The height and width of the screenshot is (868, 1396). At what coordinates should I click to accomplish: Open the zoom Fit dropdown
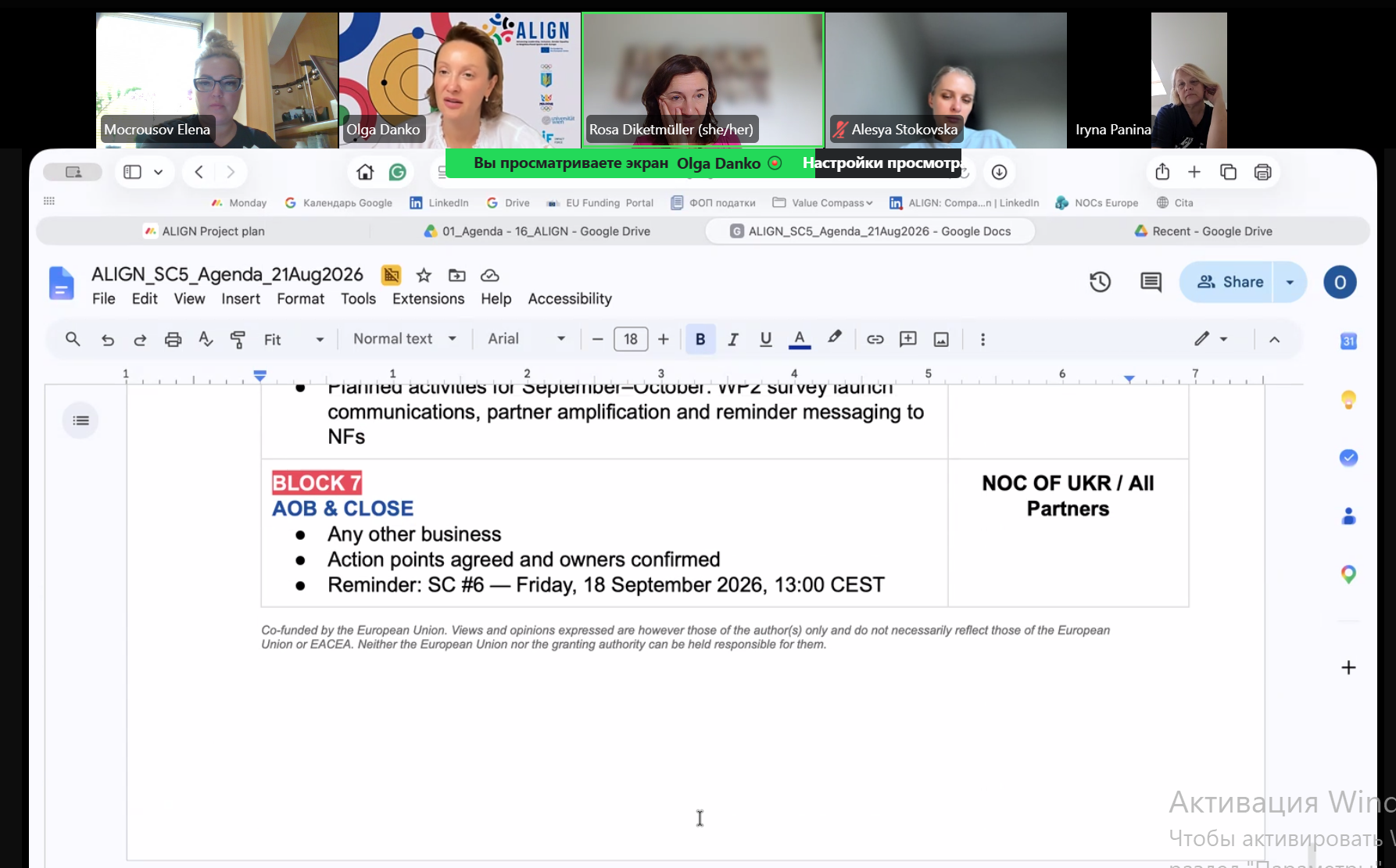pyautogui.click(x=294, y=339)
